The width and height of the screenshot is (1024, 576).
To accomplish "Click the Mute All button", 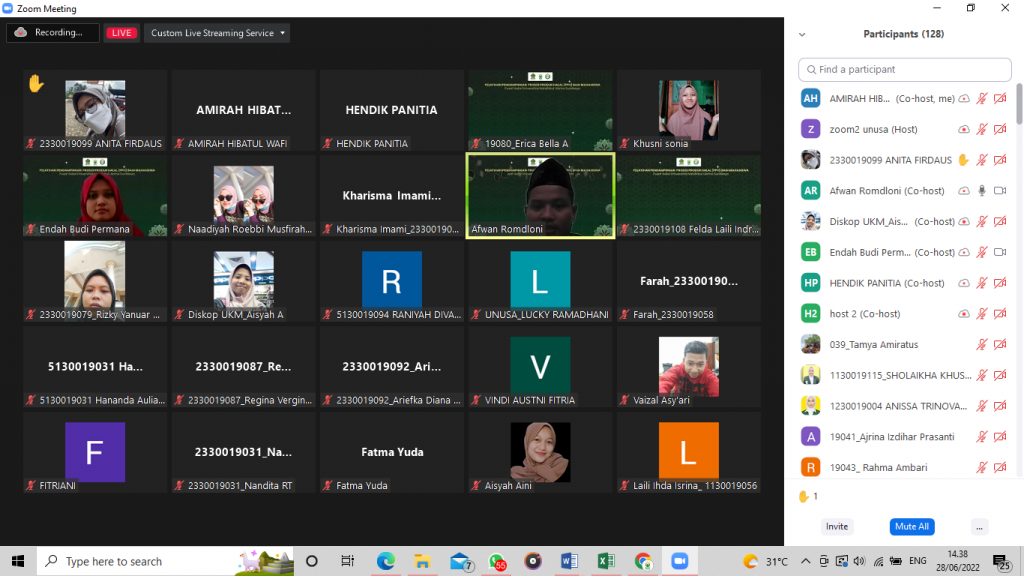I will (912, 526).
